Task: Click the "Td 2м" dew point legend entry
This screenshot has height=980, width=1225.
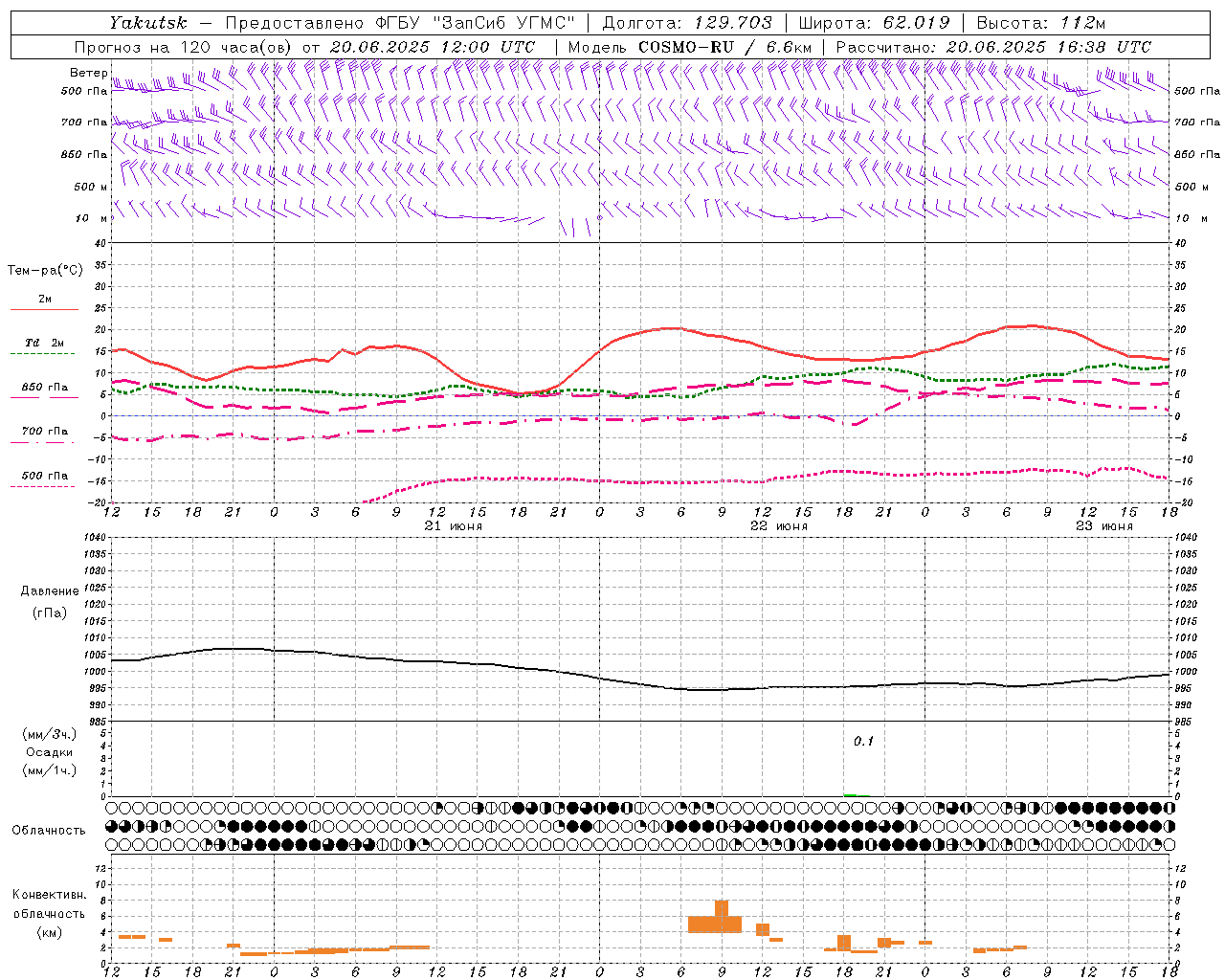Action: pos(44,343)
